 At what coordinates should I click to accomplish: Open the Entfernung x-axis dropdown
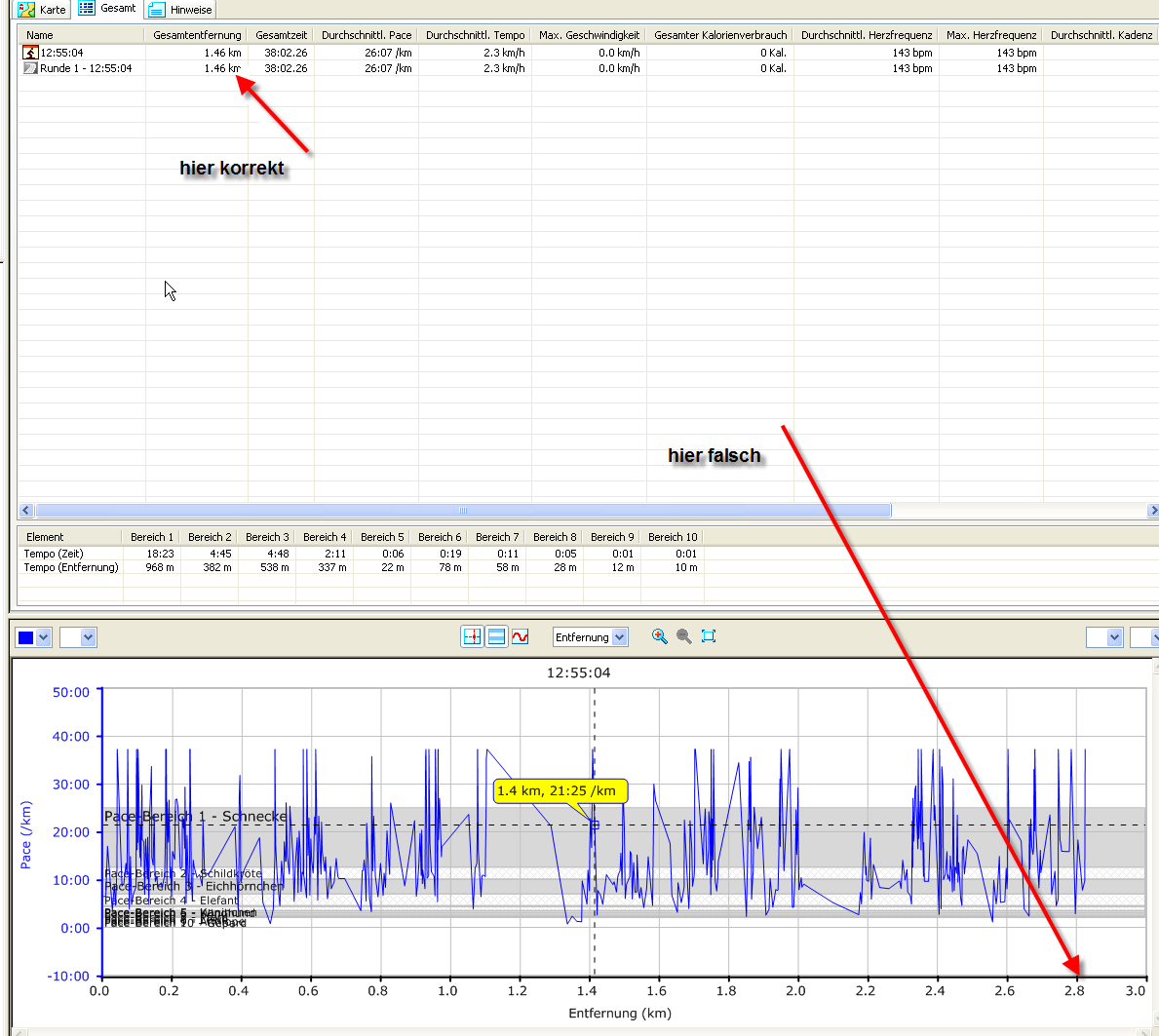tap(619, 637)
